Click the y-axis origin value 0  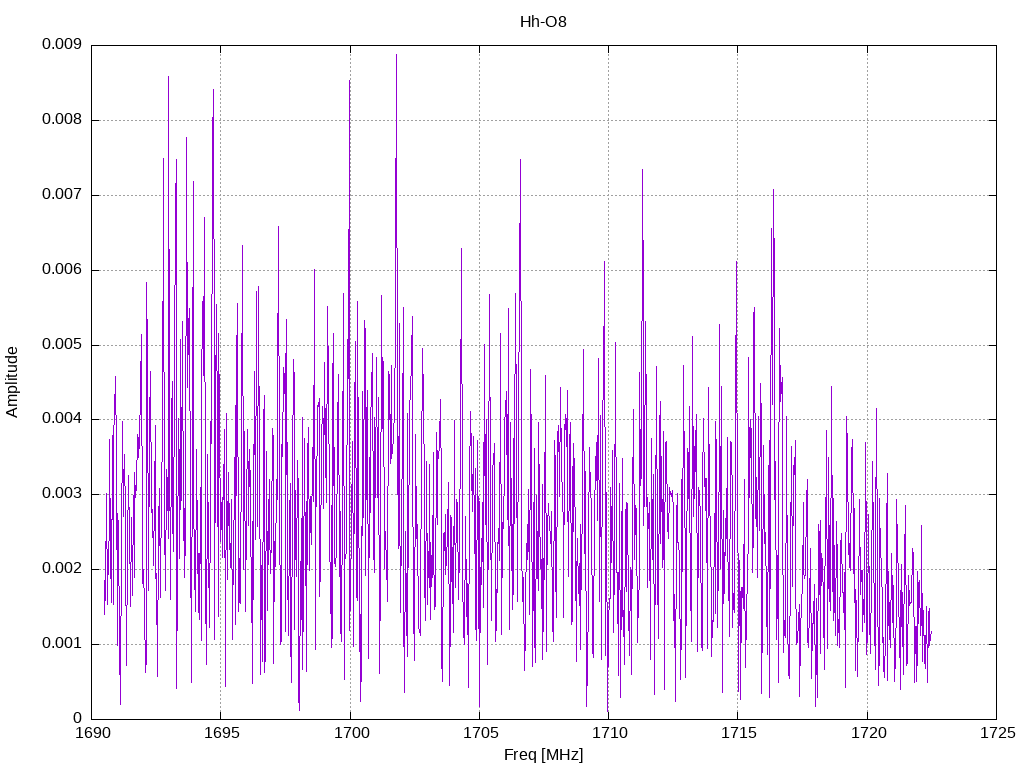[77, 719]
